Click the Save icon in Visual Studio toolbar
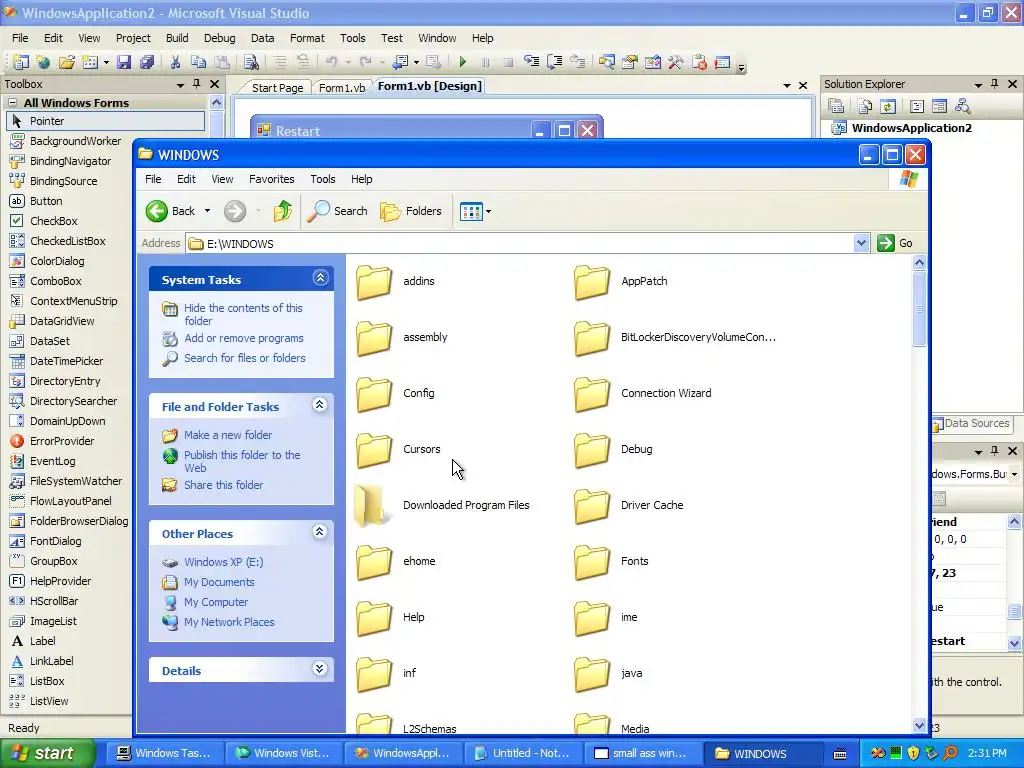This screenshot has height=768, width=1024. coord(123,62)
